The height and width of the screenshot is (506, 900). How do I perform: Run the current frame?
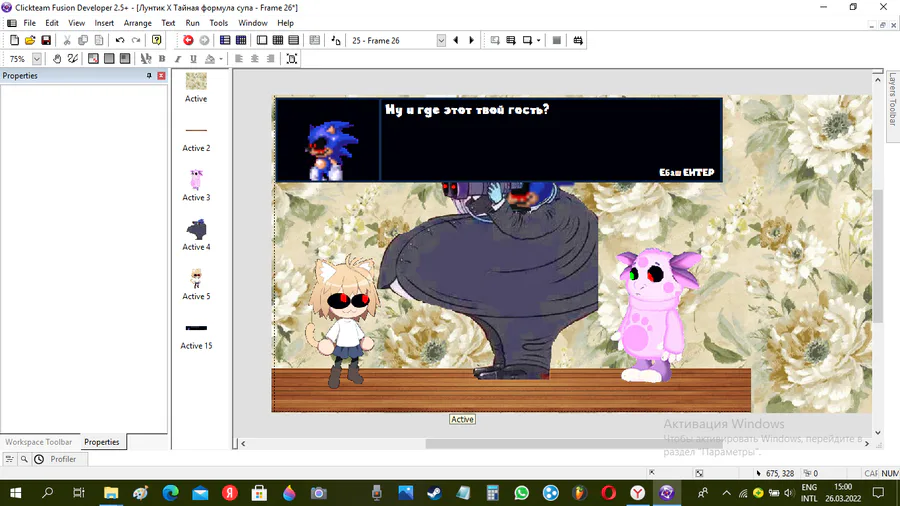pyautogui.click(x=527, y=40)
